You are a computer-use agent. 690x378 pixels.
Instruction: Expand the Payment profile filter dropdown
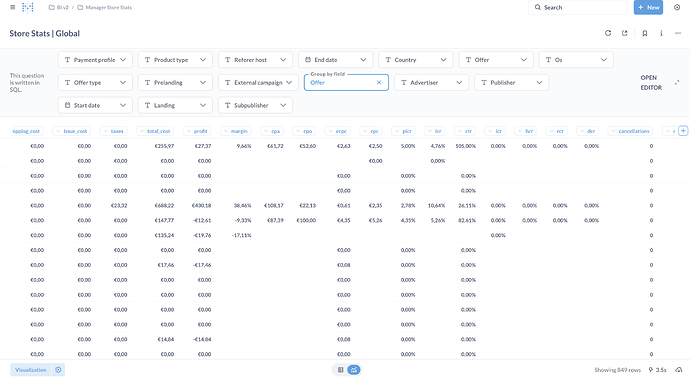tap(95, 60)
